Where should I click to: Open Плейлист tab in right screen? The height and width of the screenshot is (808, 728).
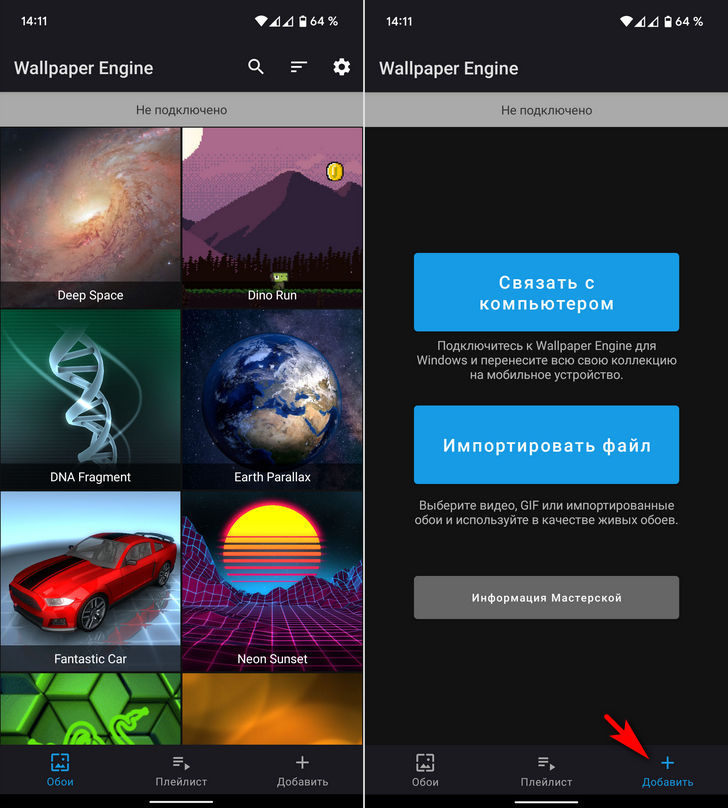click(x=546, y=770)
